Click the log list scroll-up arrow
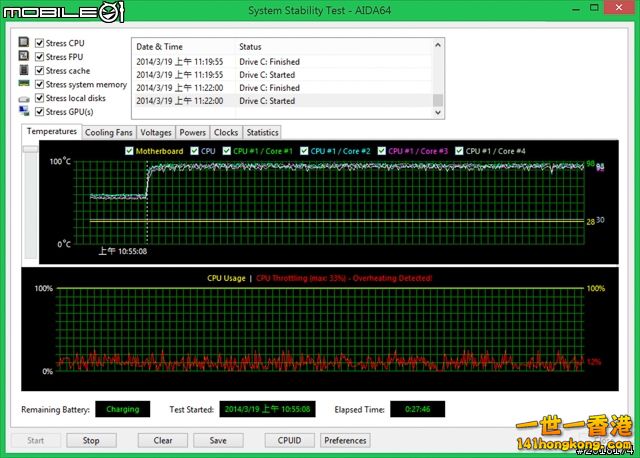 pos(438,45)
